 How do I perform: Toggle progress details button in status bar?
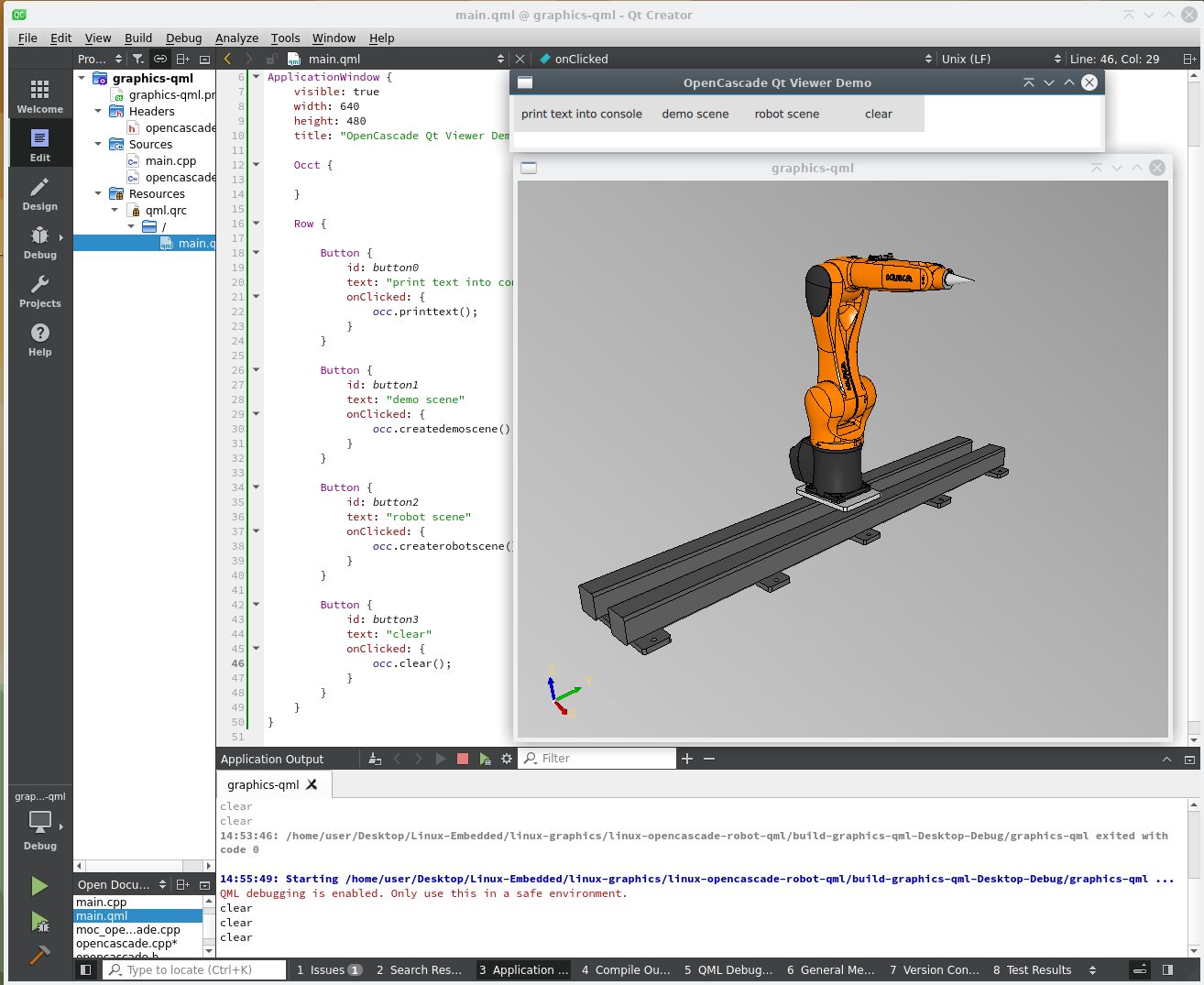1140,969
